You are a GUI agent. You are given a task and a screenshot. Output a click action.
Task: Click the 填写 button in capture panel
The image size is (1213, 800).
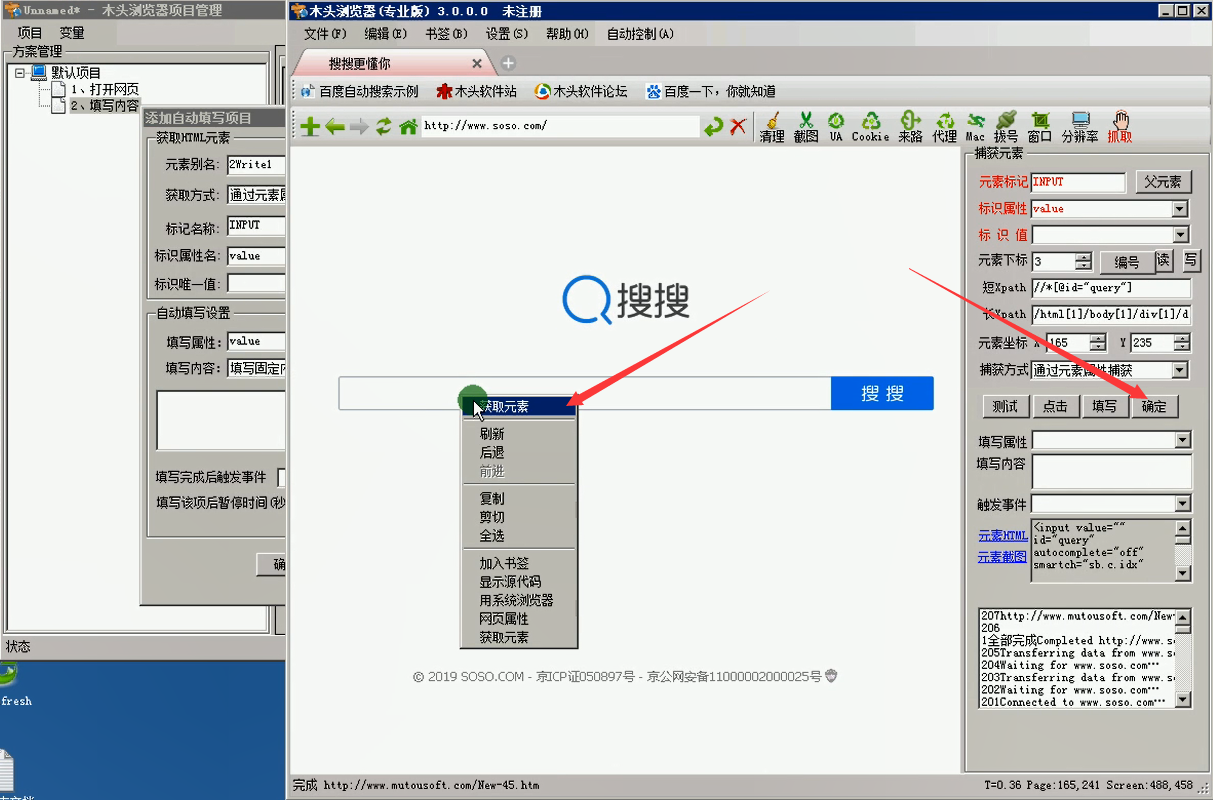[x=1104, y=406]
